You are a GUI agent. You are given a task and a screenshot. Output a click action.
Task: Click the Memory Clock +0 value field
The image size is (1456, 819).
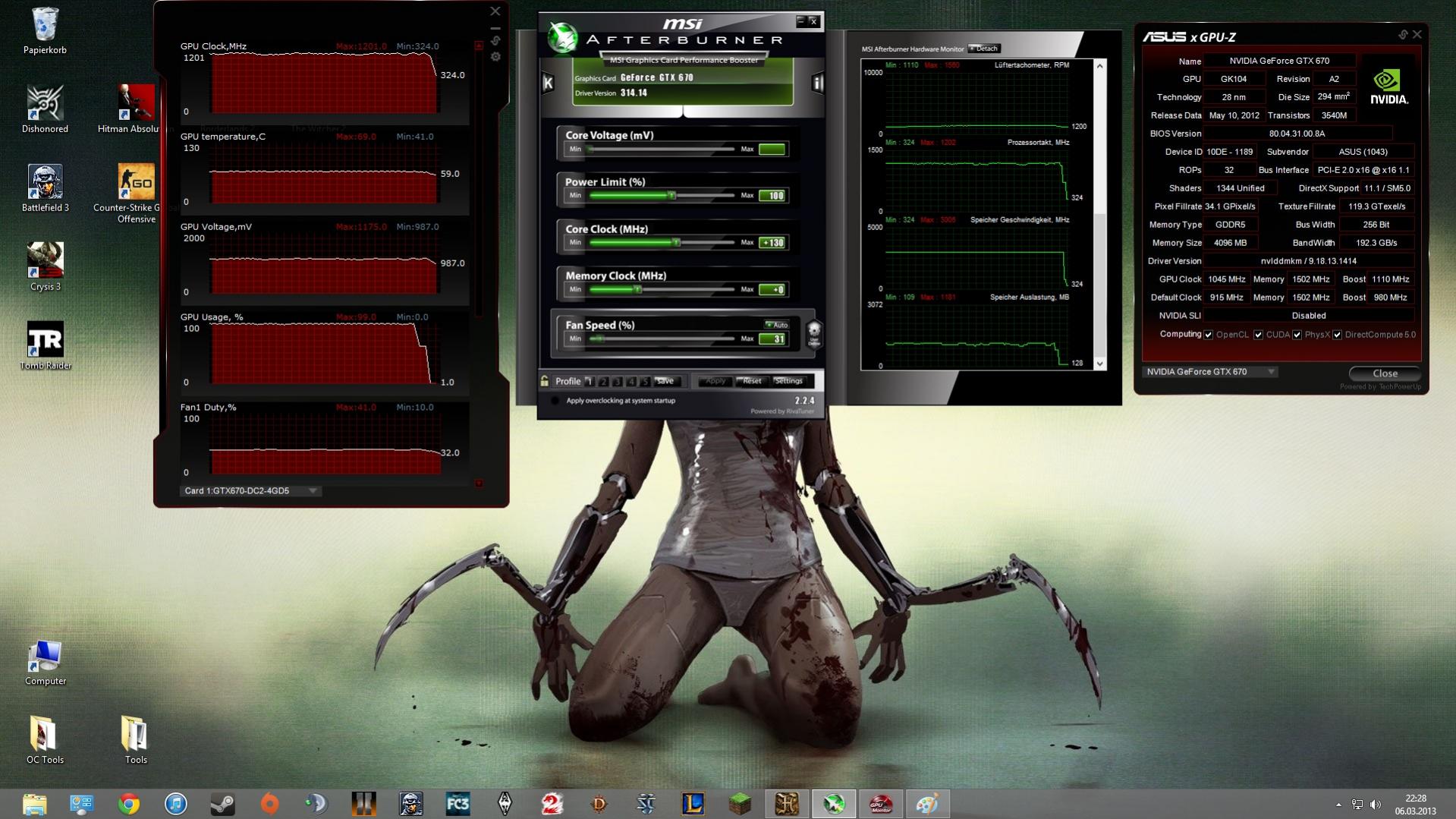(x=772, y=290)
